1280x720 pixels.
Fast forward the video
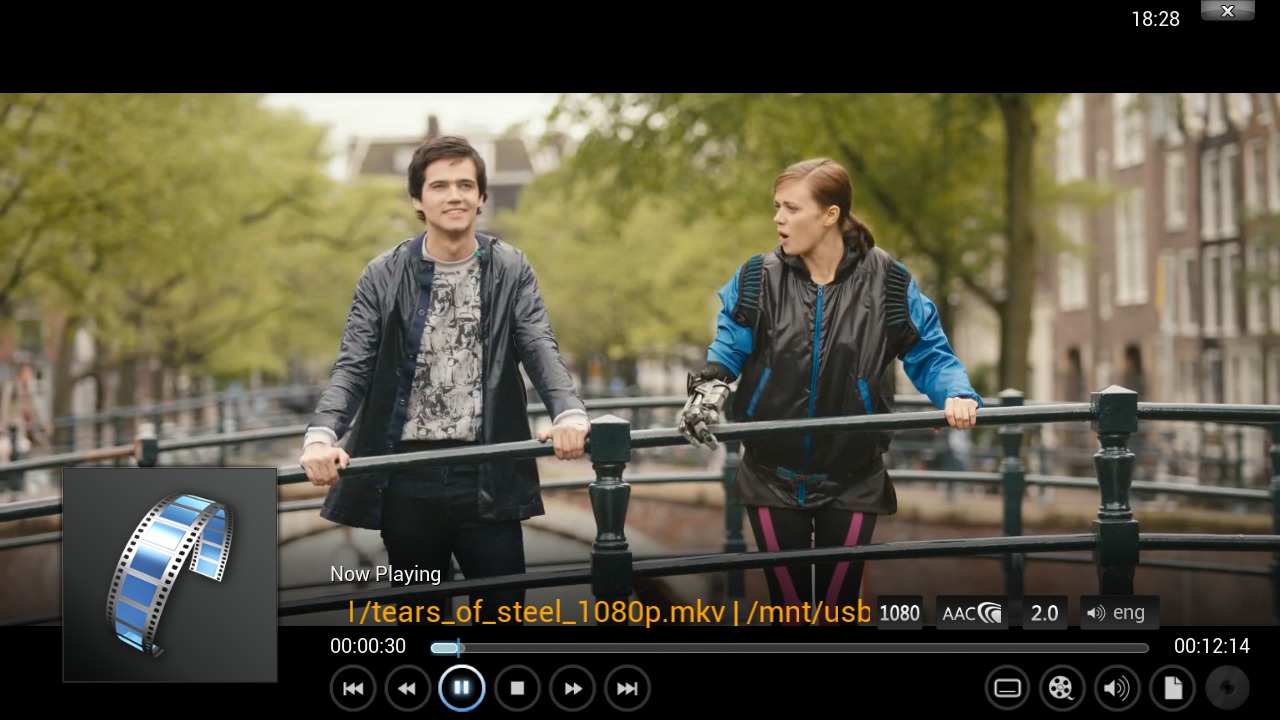pos(572,688)
